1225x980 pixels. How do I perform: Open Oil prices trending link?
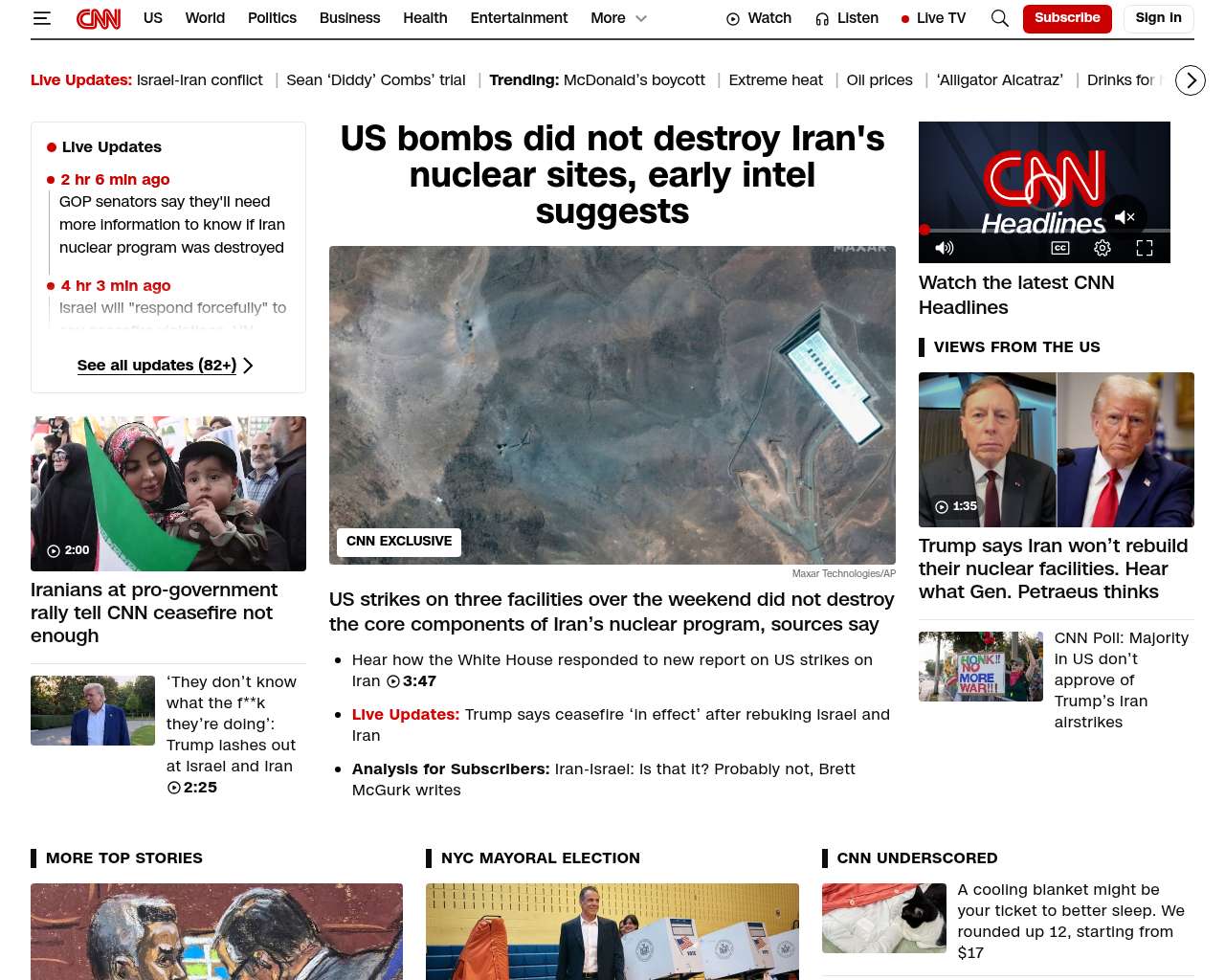(x=880, y=80)
